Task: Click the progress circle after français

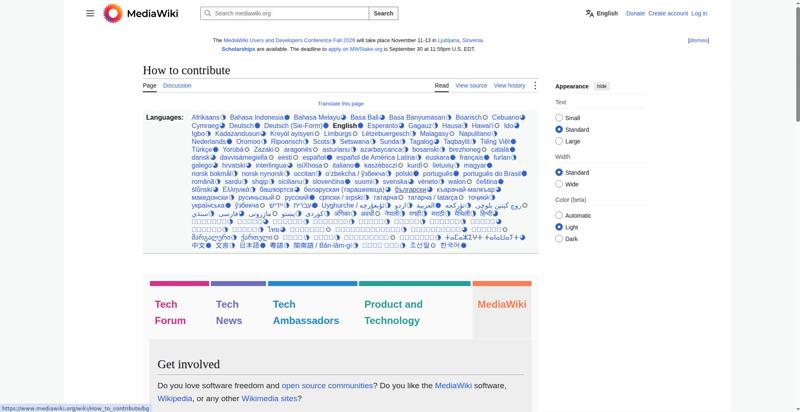Action: (x=487, y=158)
